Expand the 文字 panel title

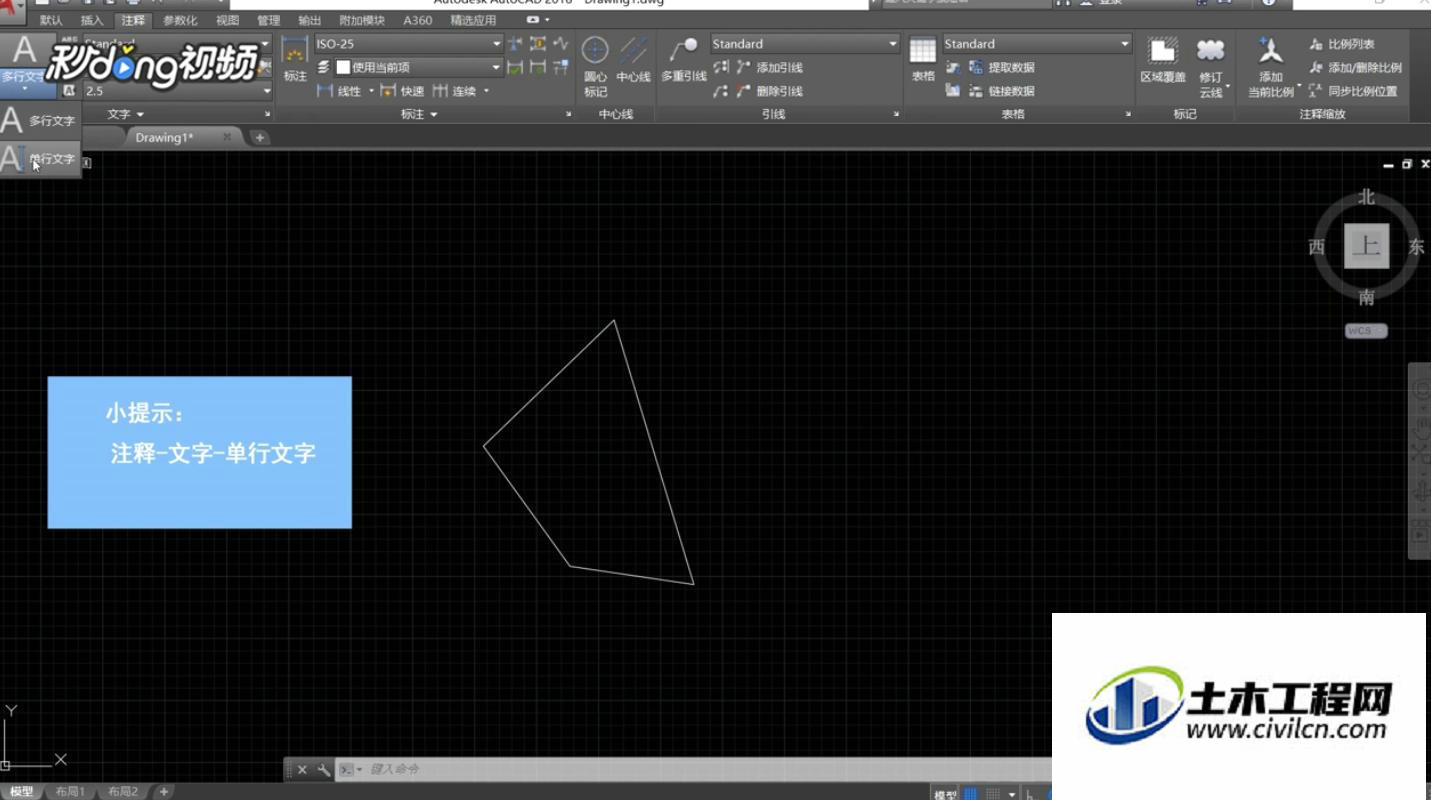[x=126, y=114]
